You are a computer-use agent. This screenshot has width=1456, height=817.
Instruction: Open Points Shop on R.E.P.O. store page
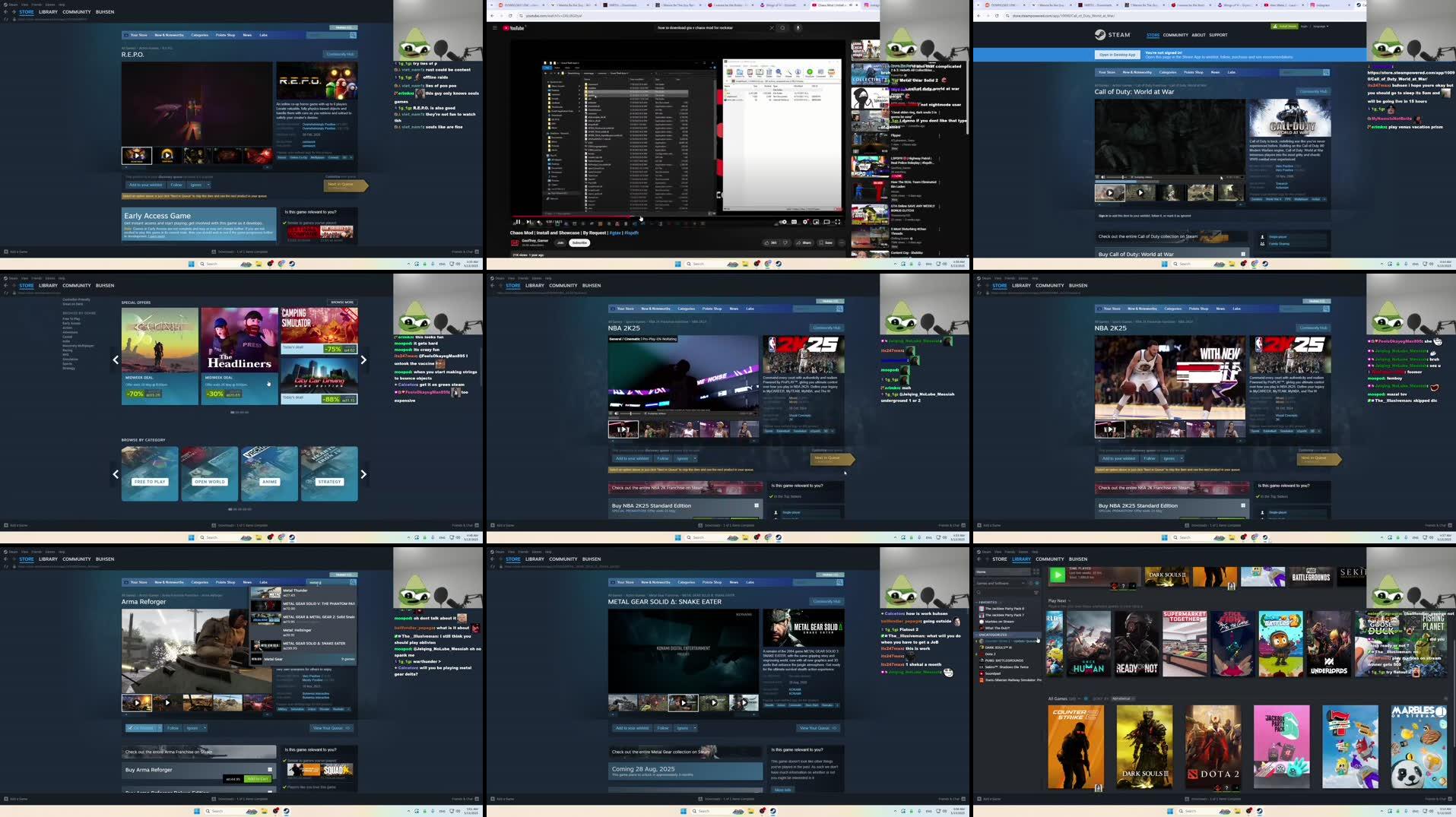pos(225,35)
